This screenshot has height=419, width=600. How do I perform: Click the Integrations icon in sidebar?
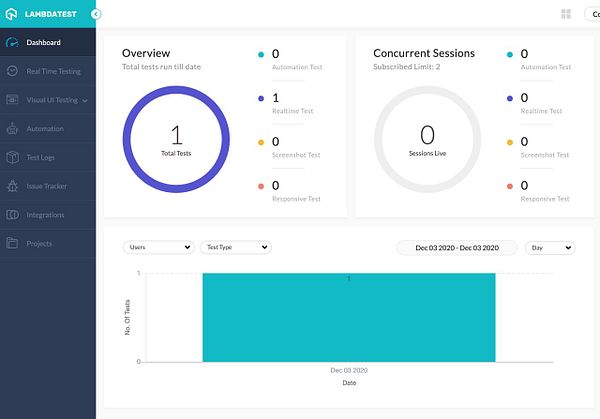click(12, 215)
